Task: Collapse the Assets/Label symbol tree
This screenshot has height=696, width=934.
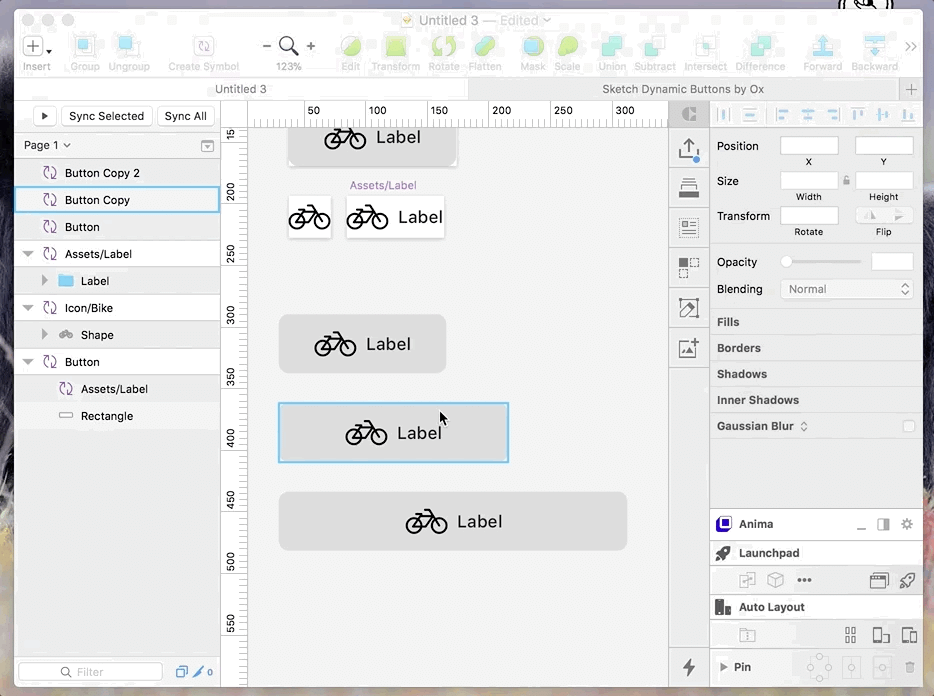Action: tap(27, 254)
